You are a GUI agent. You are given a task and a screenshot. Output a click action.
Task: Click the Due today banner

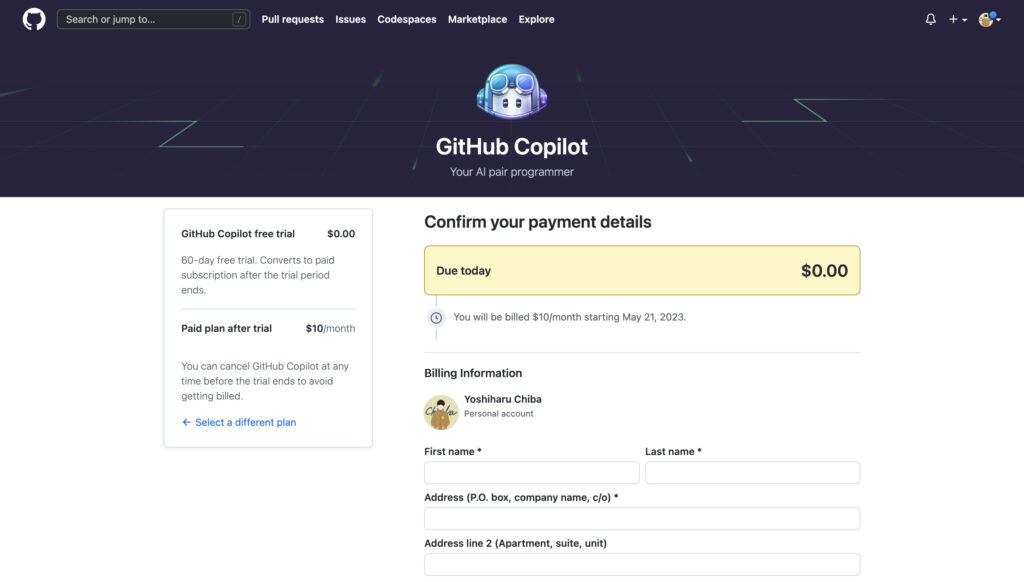(x=641, y=270)
